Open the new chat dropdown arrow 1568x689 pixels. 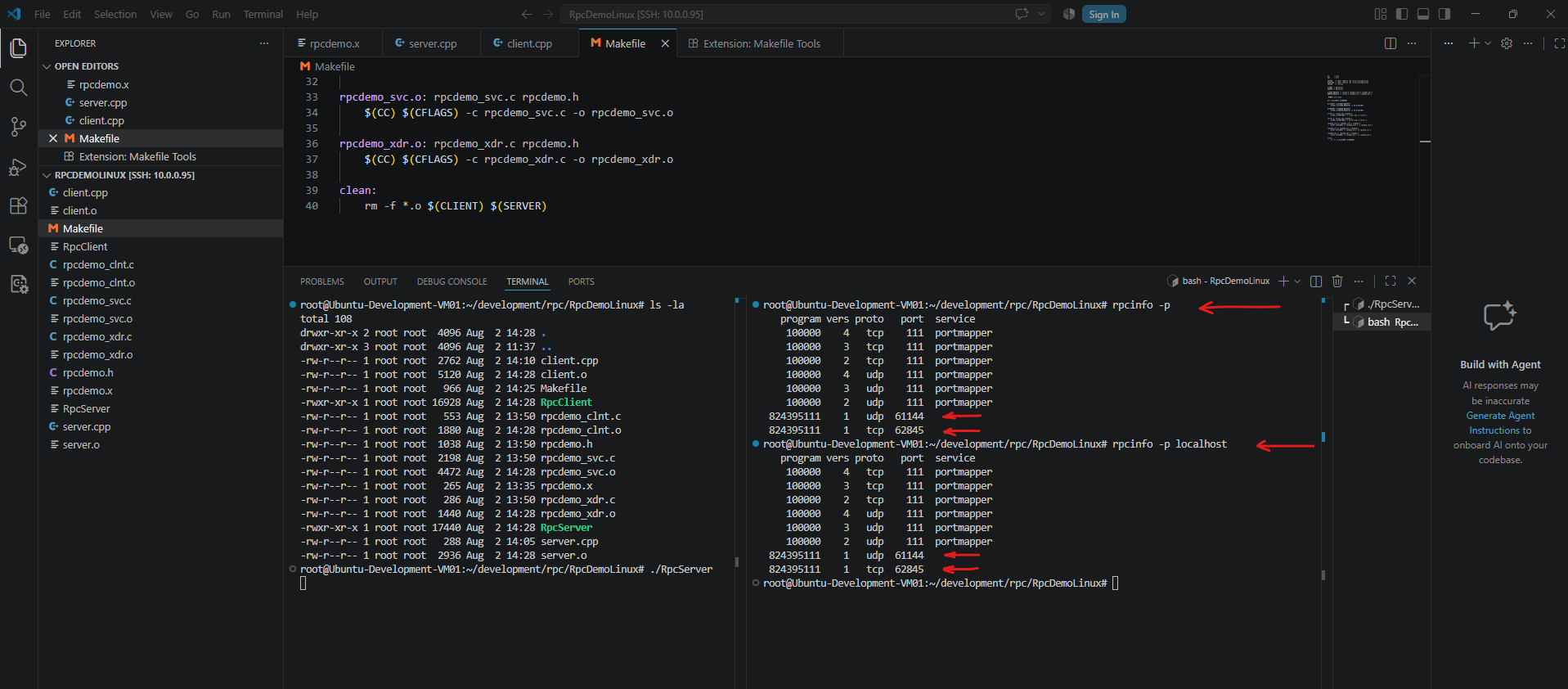point(1488,43)
